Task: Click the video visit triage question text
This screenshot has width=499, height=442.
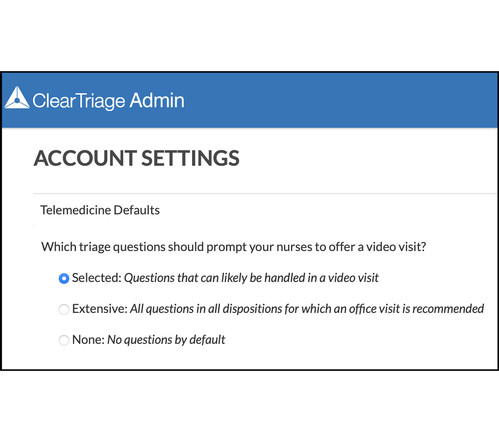Action: click(234, 247)
